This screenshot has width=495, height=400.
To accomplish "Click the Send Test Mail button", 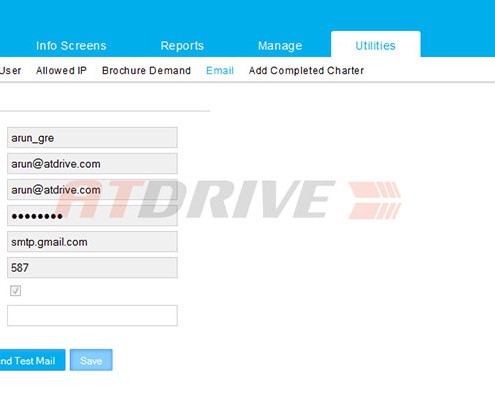I will pyautogui.click(x=32, y=360).
